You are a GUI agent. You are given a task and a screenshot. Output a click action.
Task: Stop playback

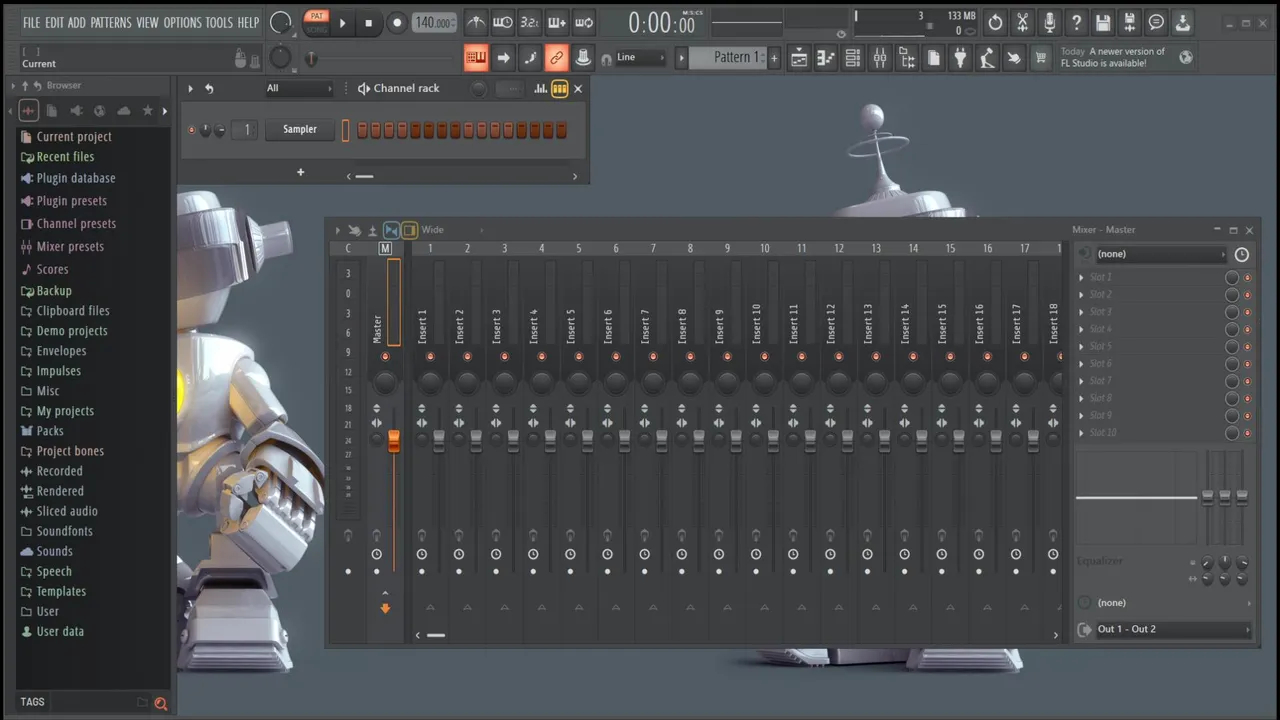pyautogui.click(x=368, y=23)
